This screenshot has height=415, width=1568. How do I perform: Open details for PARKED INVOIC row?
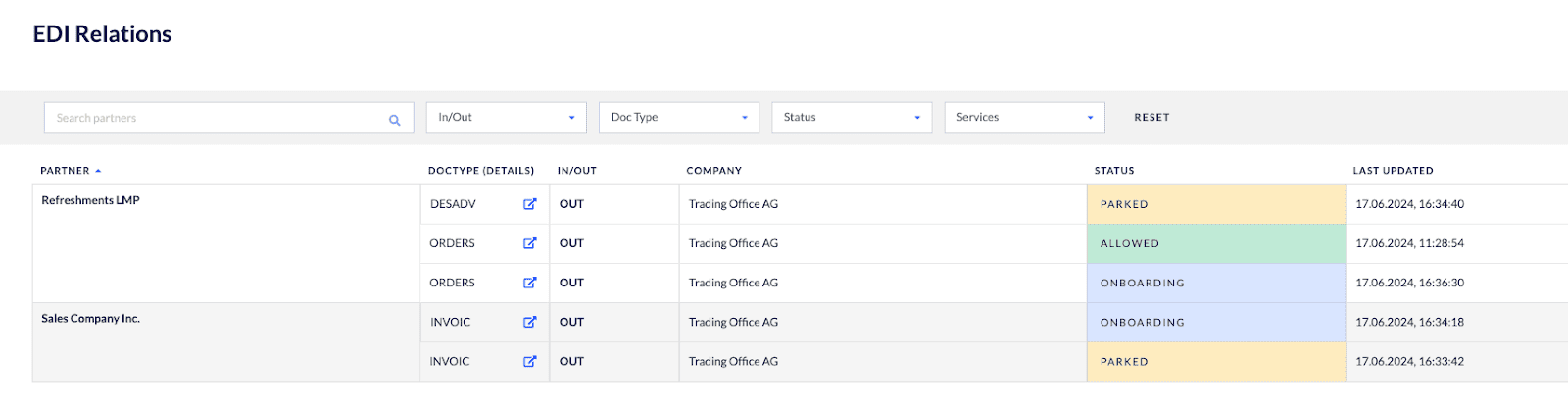tap(529, 361)
